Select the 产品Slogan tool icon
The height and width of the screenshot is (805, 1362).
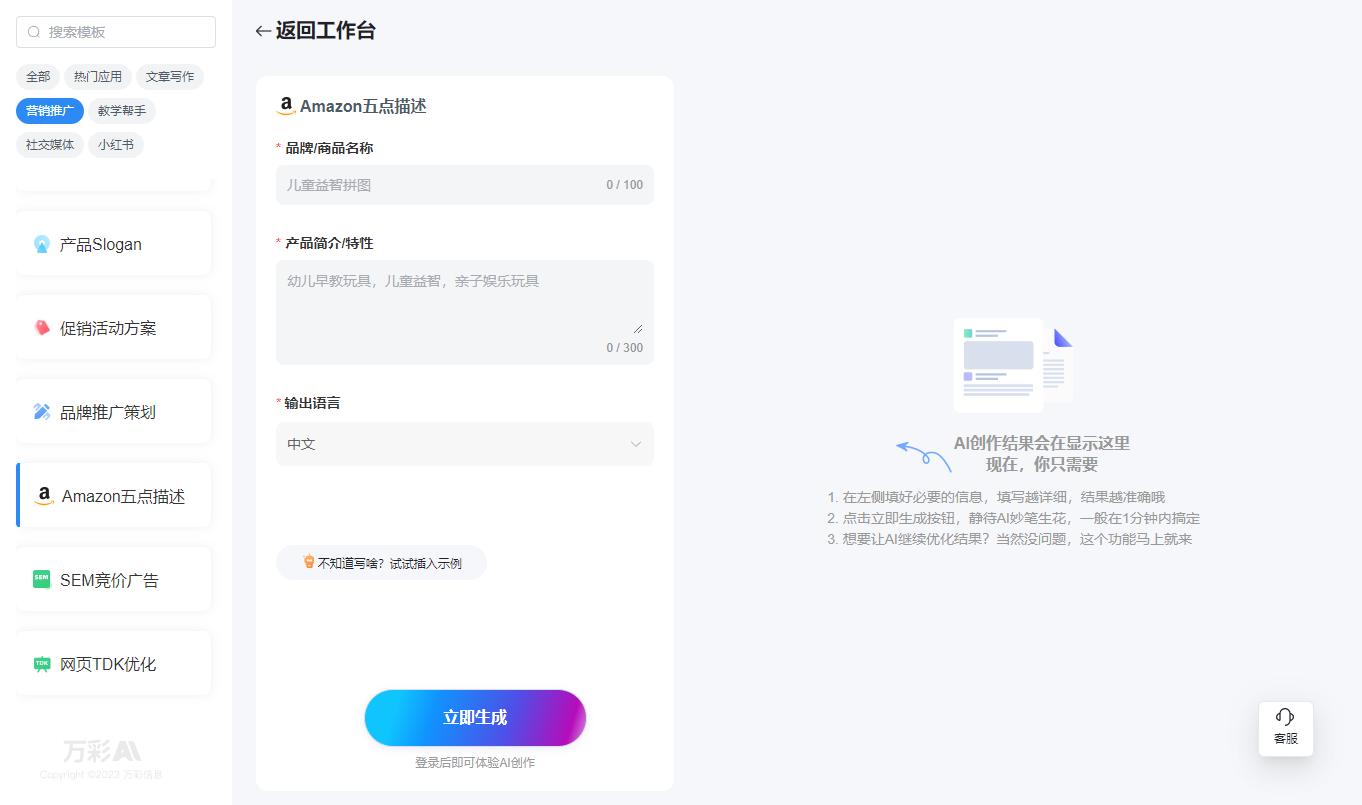pos(41,243)
